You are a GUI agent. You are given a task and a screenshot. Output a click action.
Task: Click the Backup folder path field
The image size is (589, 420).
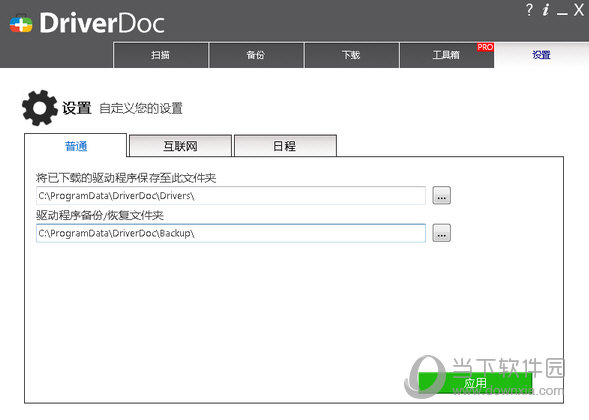(231, 233)
